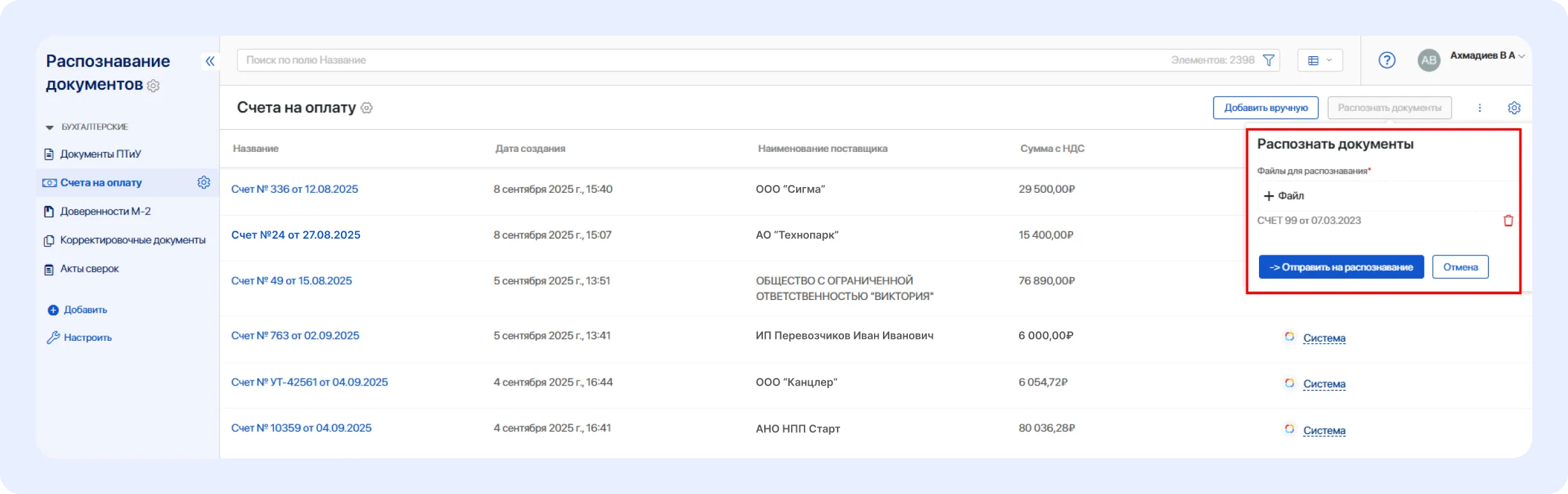Click gear icon beside Распознавание документов title

tap(153, 86)
